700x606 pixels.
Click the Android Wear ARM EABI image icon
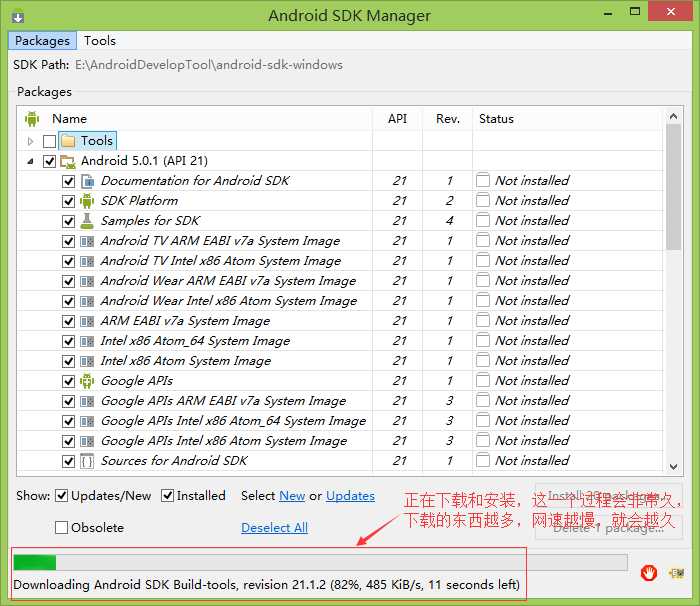(x=88, y=281)
